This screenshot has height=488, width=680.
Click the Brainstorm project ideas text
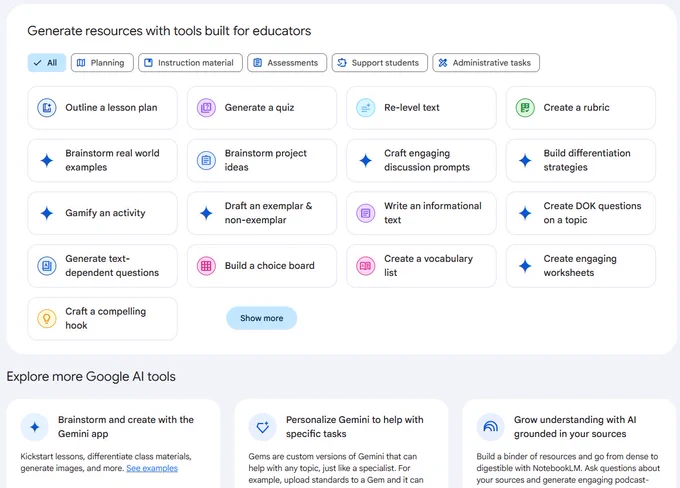point(265,160)
